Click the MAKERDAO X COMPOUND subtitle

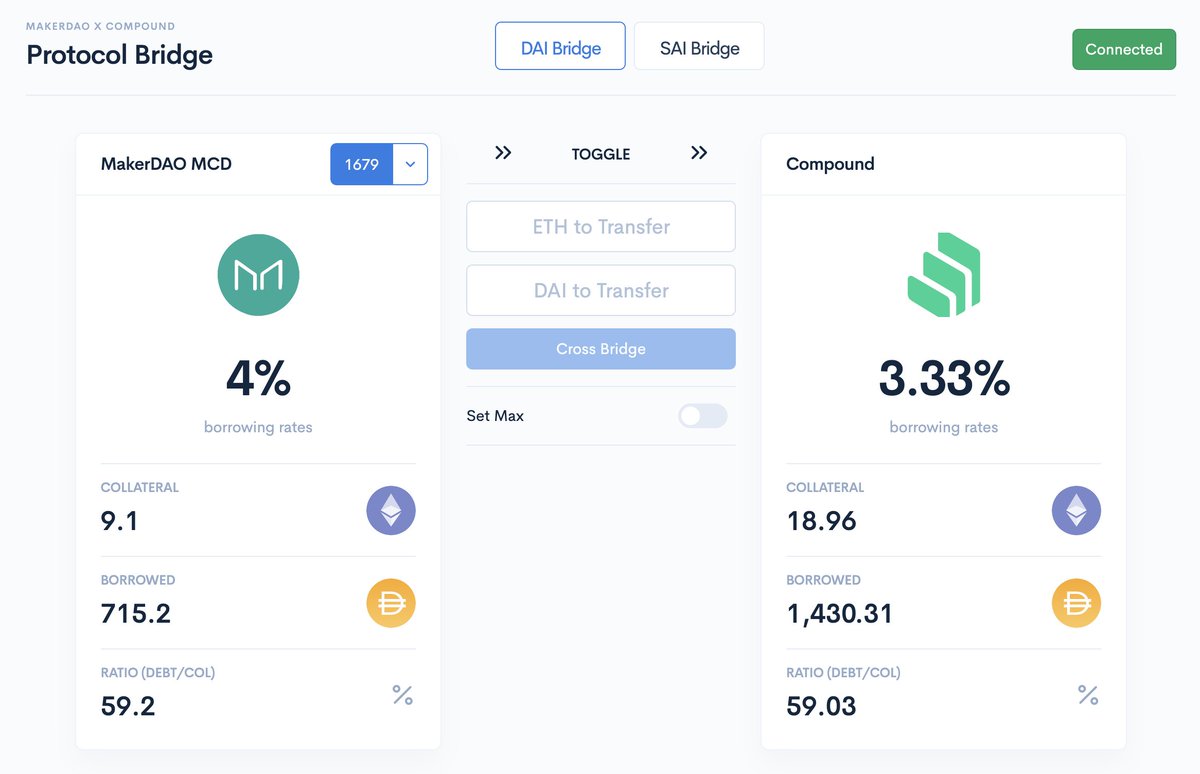(x=101, y=26)
